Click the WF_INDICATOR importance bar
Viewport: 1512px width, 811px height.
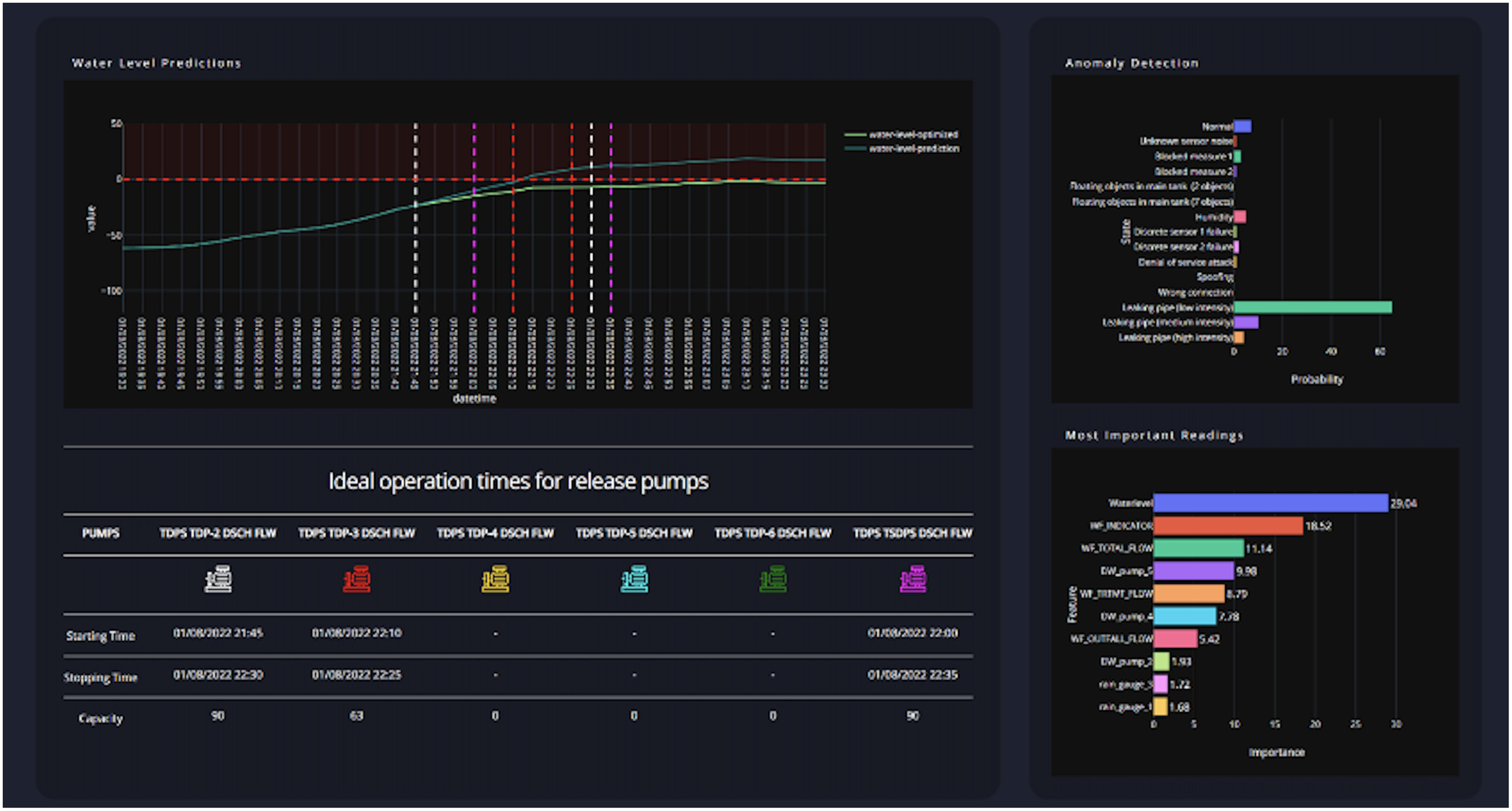click(x=1227, y=526)
